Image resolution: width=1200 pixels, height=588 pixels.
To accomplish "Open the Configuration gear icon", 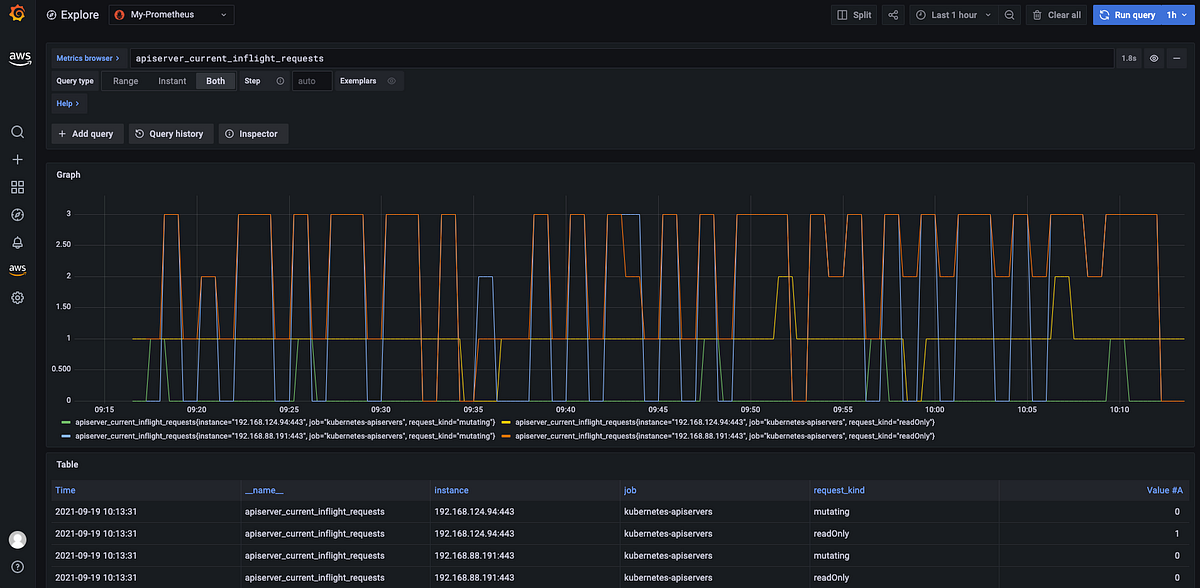I will (x=17, y=296).
